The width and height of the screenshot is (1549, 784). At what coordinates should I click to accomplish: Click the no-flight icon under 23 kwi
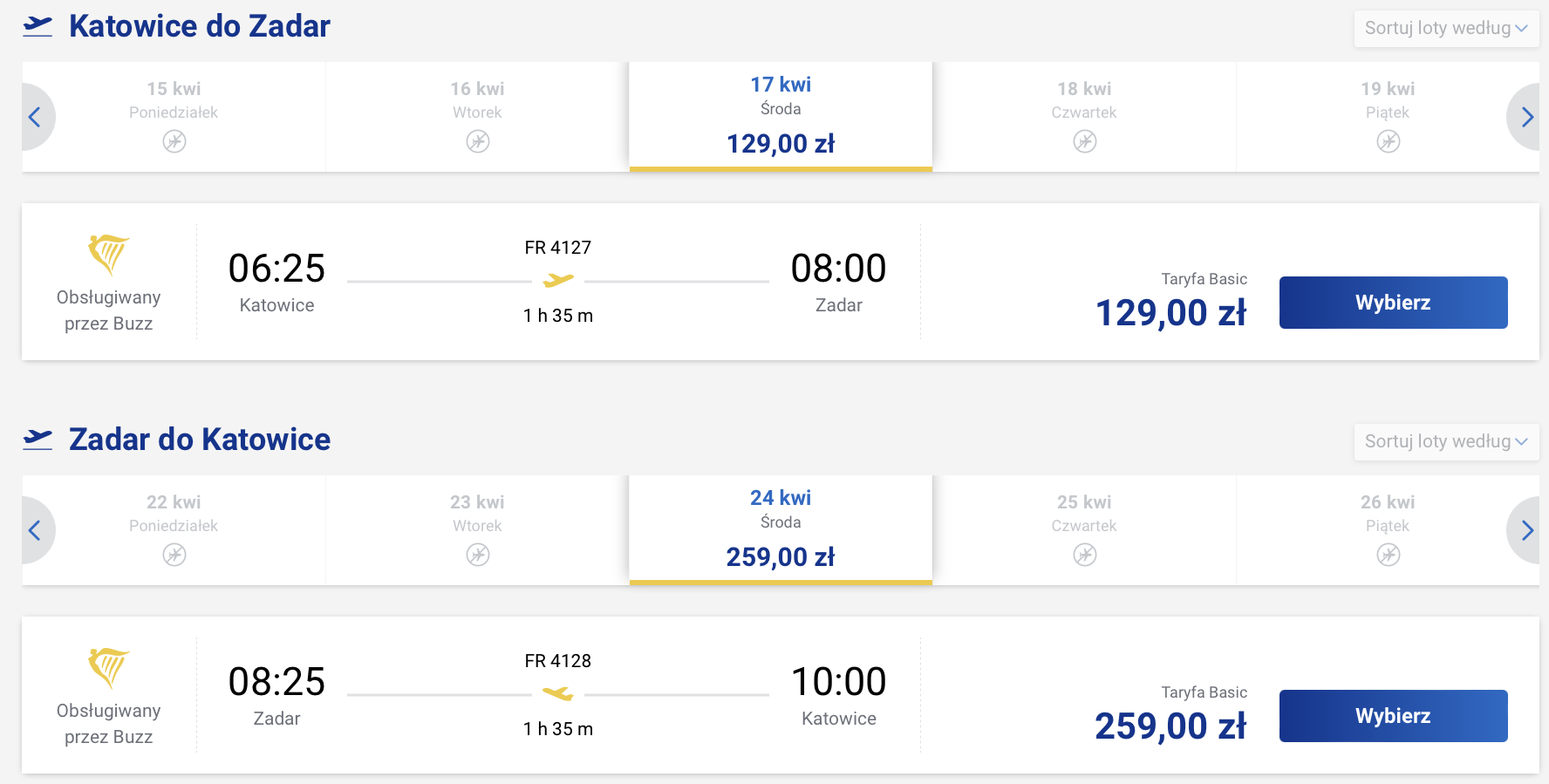coord(477,555)
